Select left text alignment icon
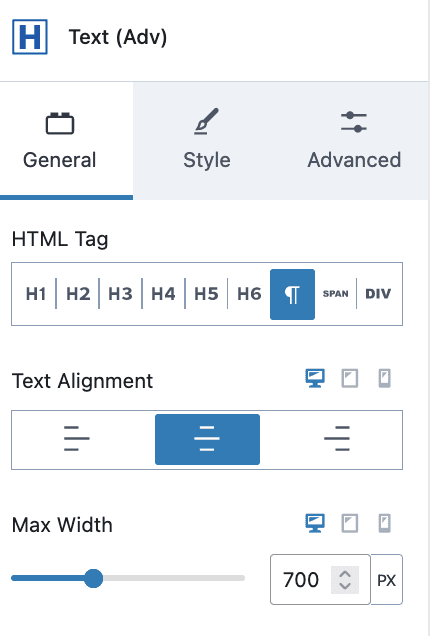The height and width of the screenshot is (636, 430). pos(77,438)
